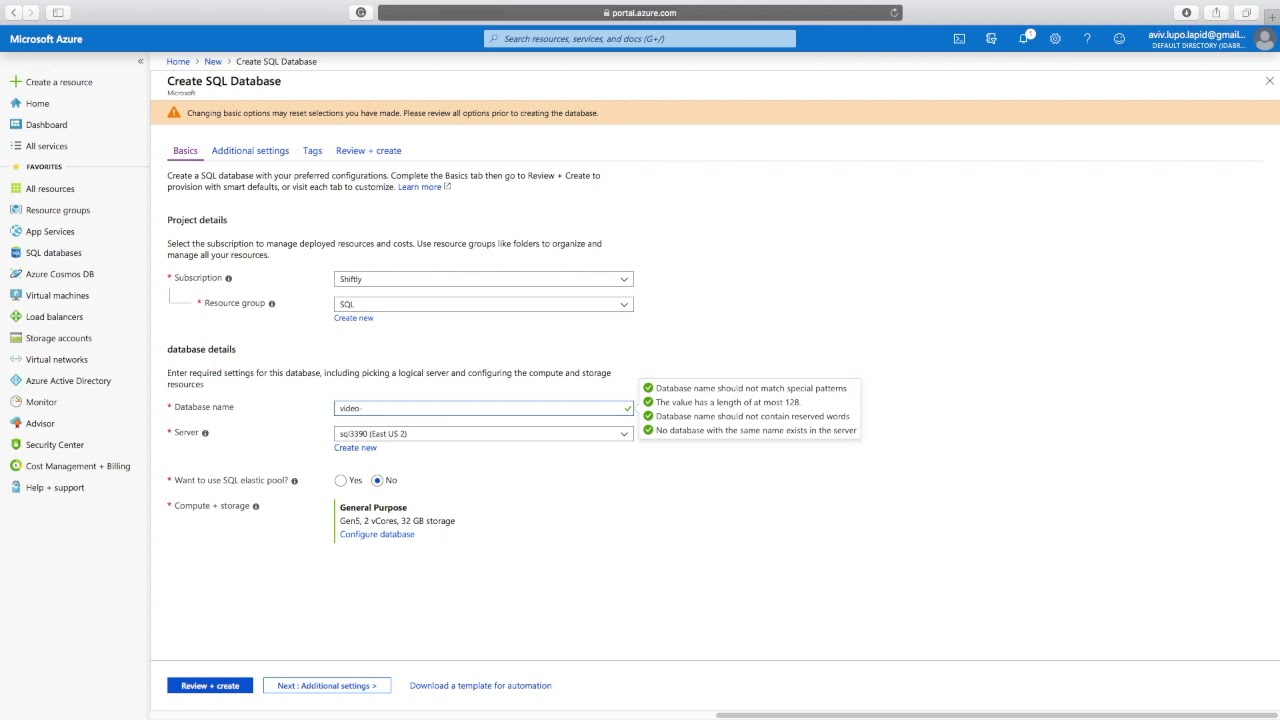Switch to the Additional settings tab
1280x720 pixels.
pyautogui.click(x=250, y=151)
